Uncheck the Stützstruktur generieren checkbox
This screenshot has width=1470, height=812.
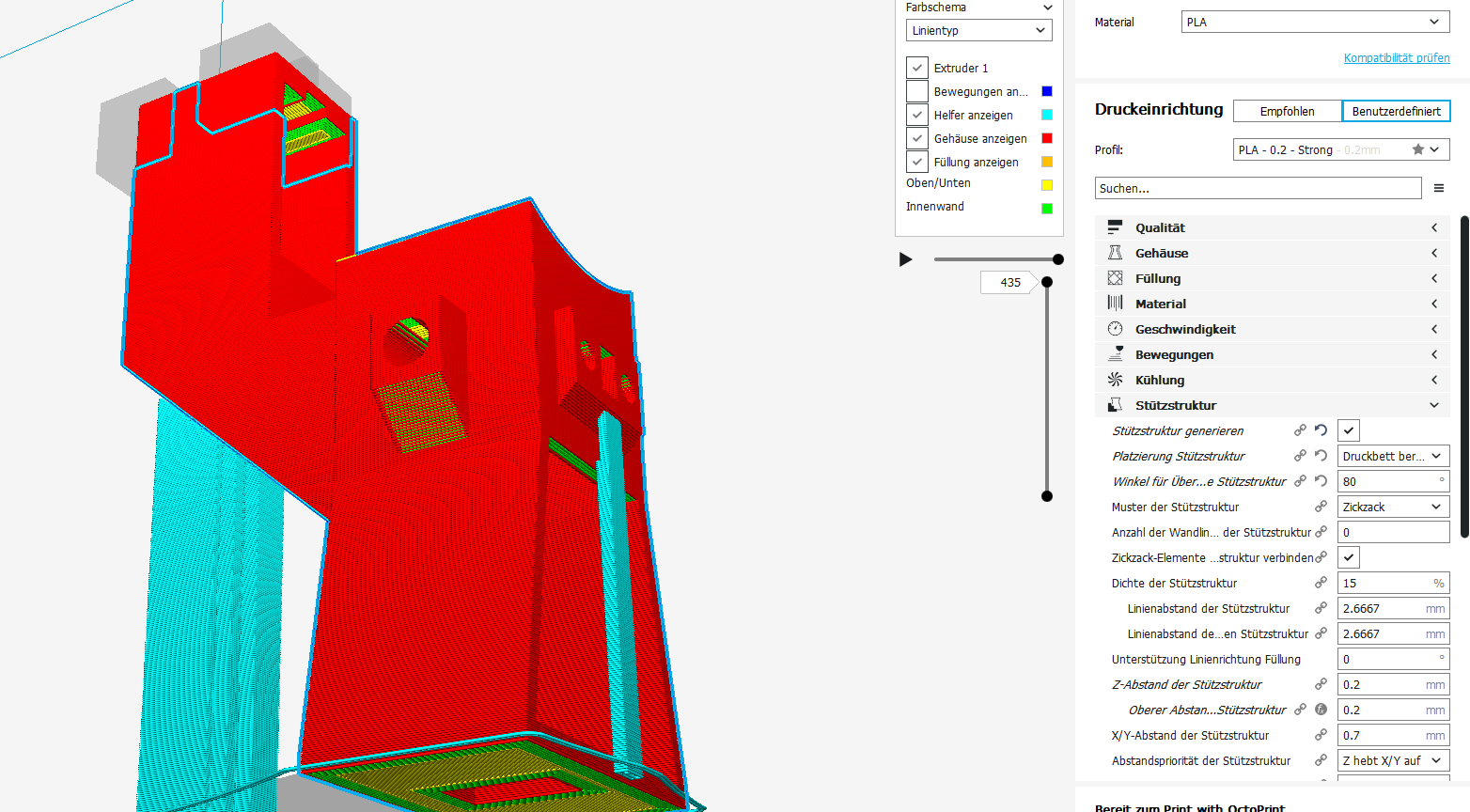click(1349, 430)
